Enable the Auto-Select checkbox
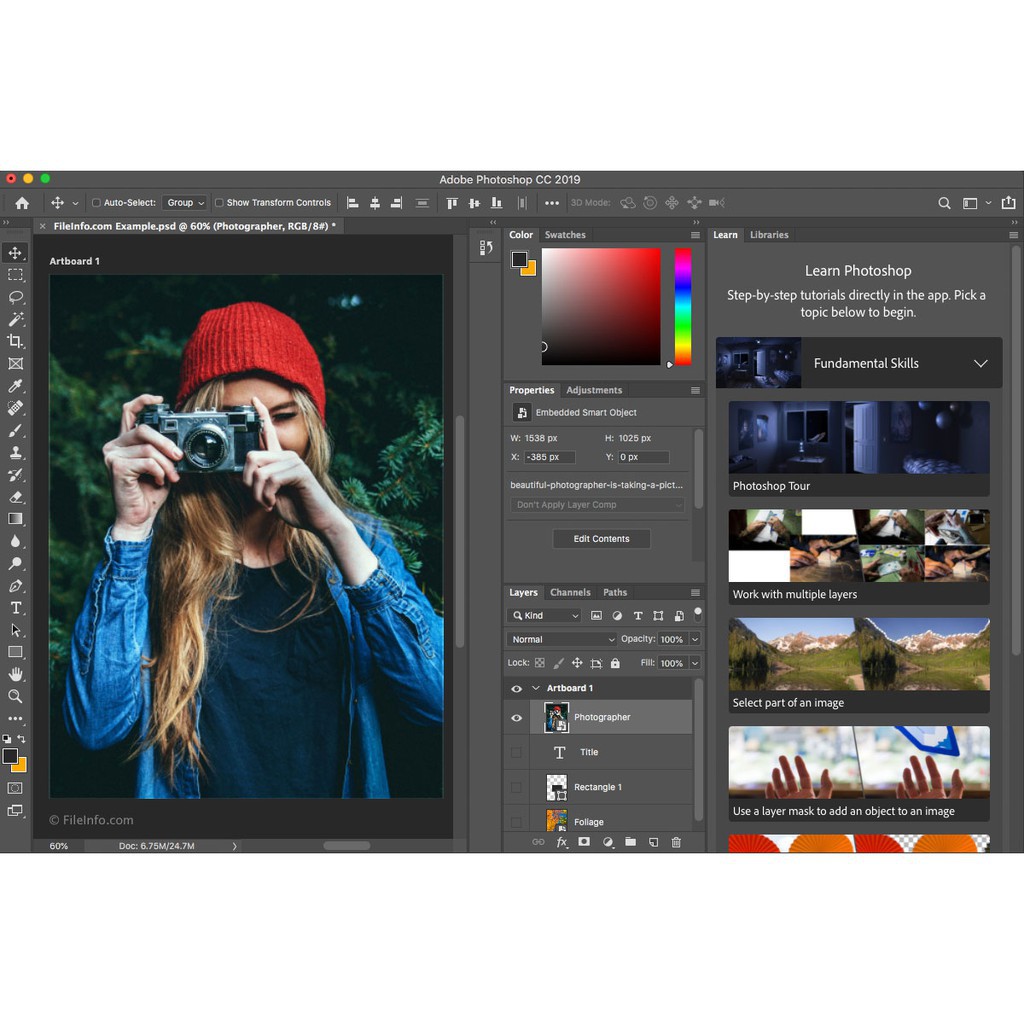 coord(97,203)
